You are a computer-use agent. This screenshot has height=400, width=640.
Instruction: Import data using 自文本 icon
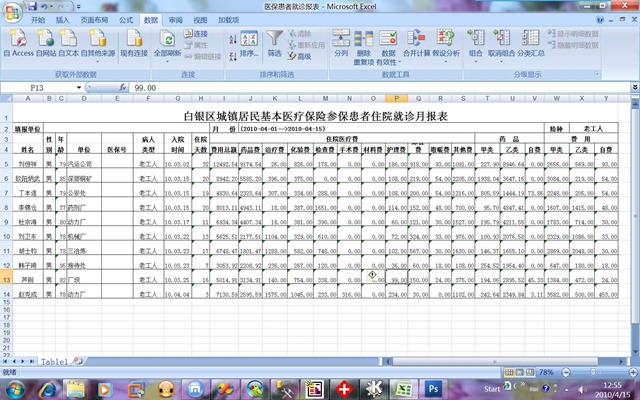pyautogui.click(x=68, y=41)
